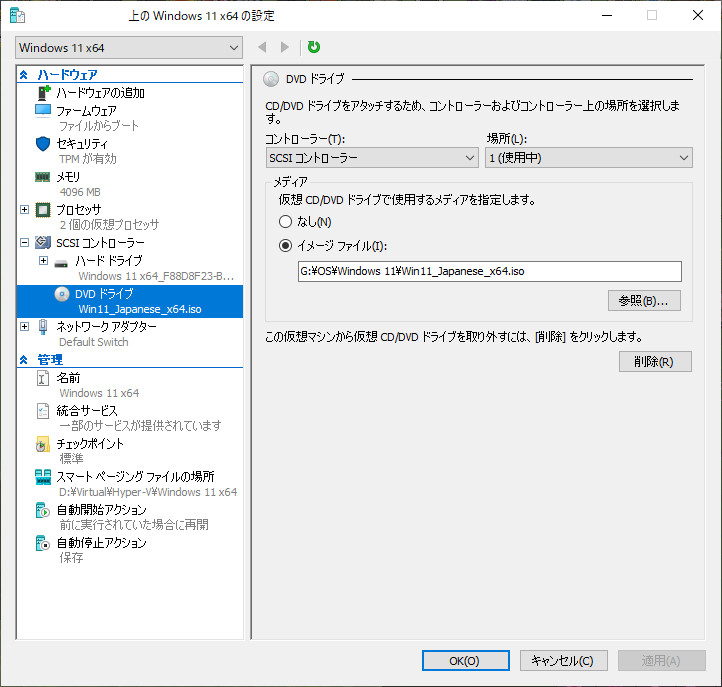
Task: Click the Firmware monitor icon
Action: (x=43, y=111)
